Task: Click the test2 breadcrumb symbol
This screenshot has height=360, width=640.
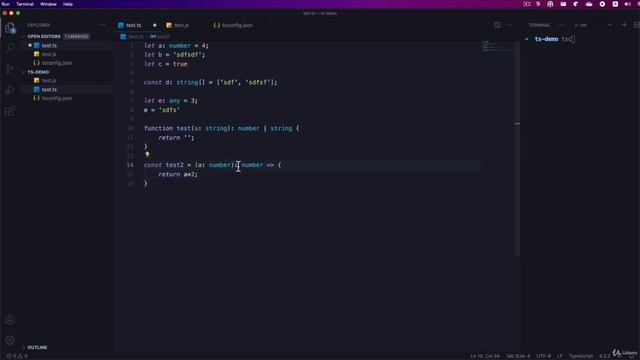Action: pos(160,36)
